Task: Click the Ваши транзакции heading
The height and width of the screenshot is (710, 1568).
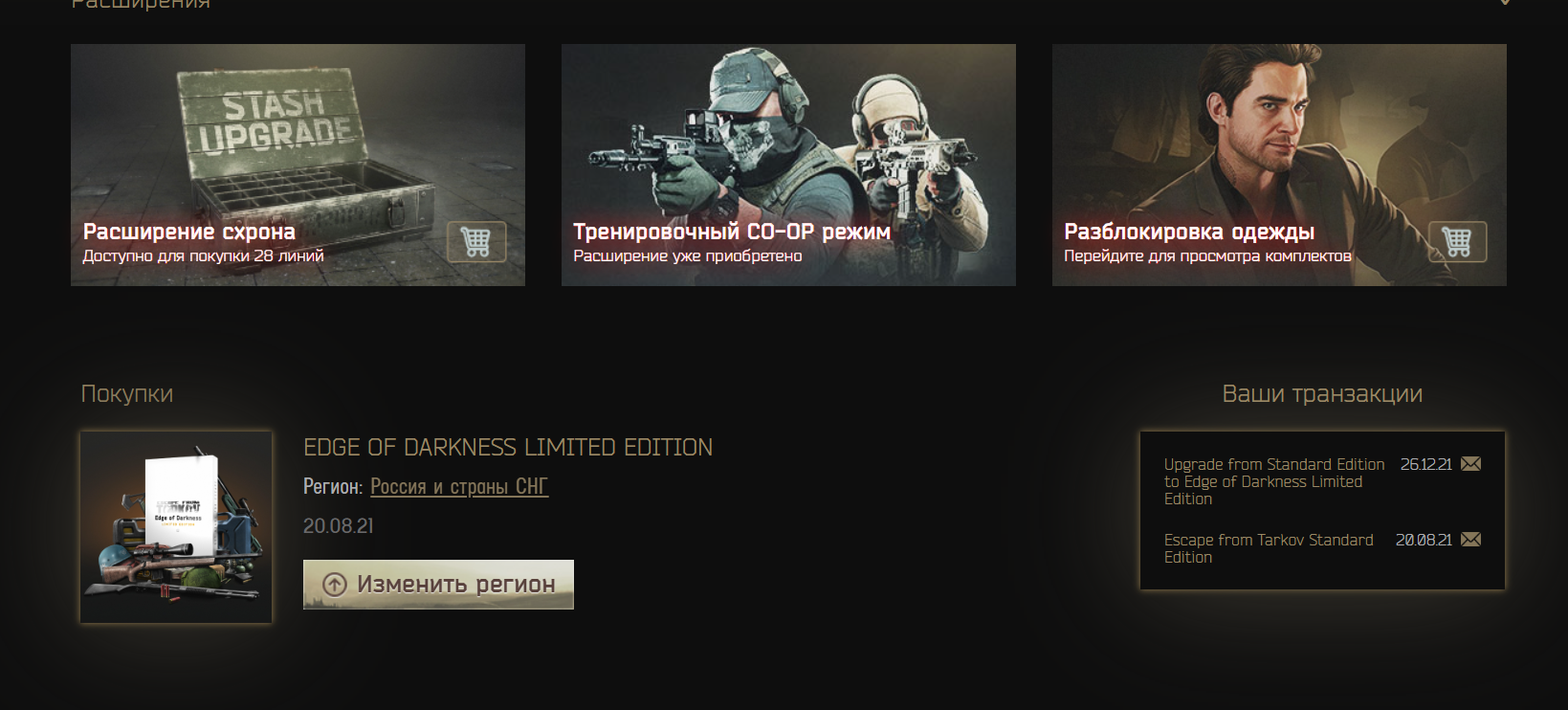Action: tap(1322, 393)
